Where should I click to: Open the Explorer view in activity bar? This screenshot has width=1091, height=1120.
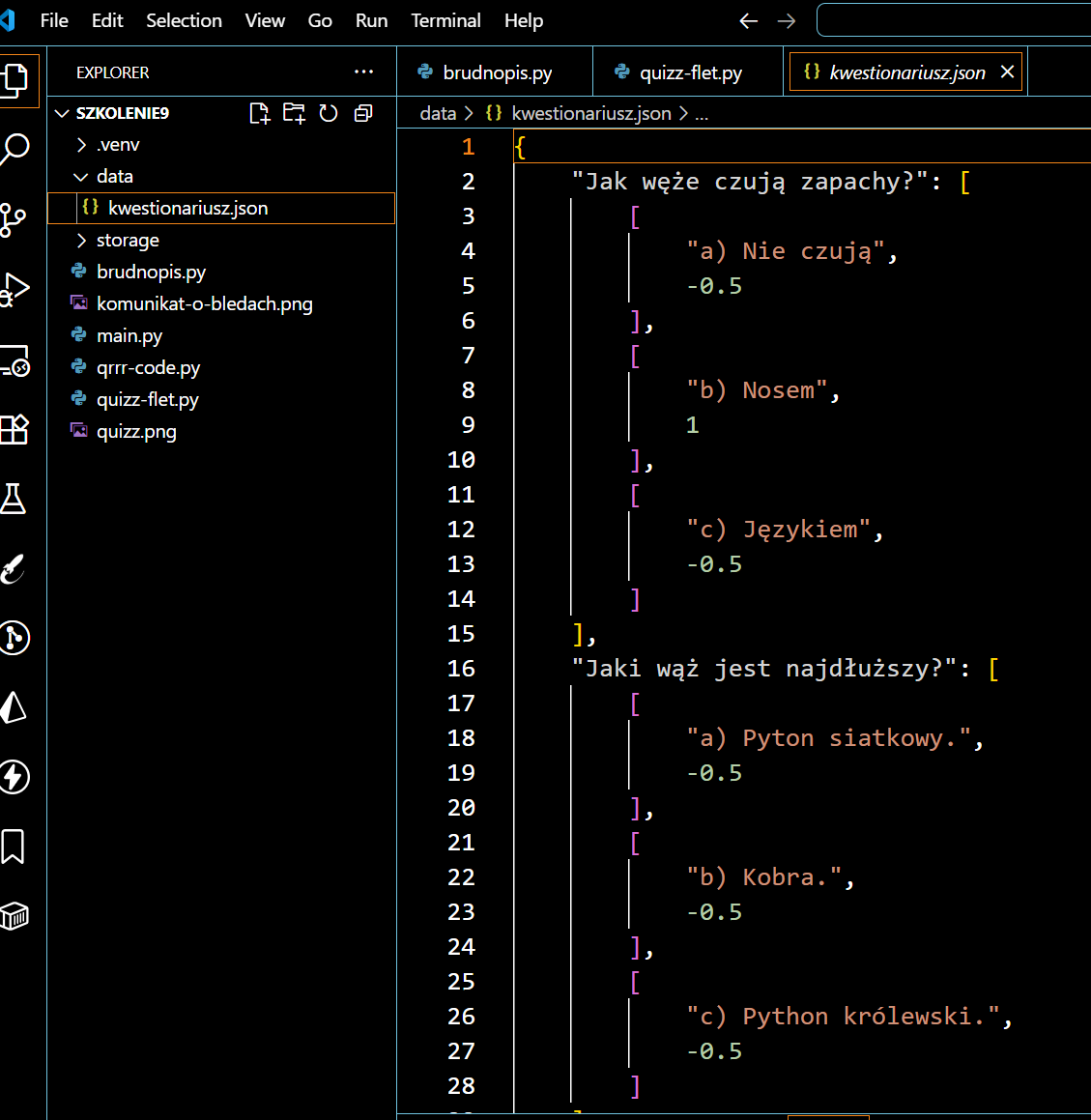[x=14, y=79]
